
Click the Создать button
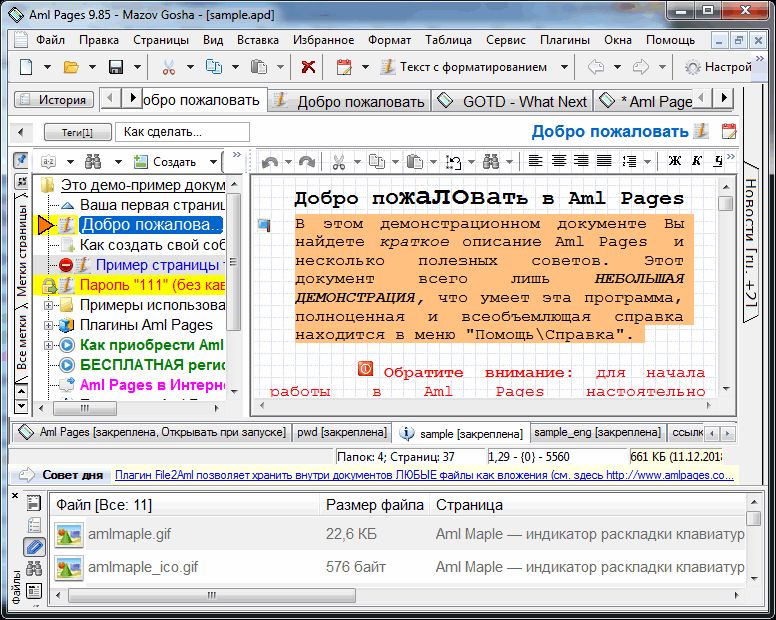(167, 162)
